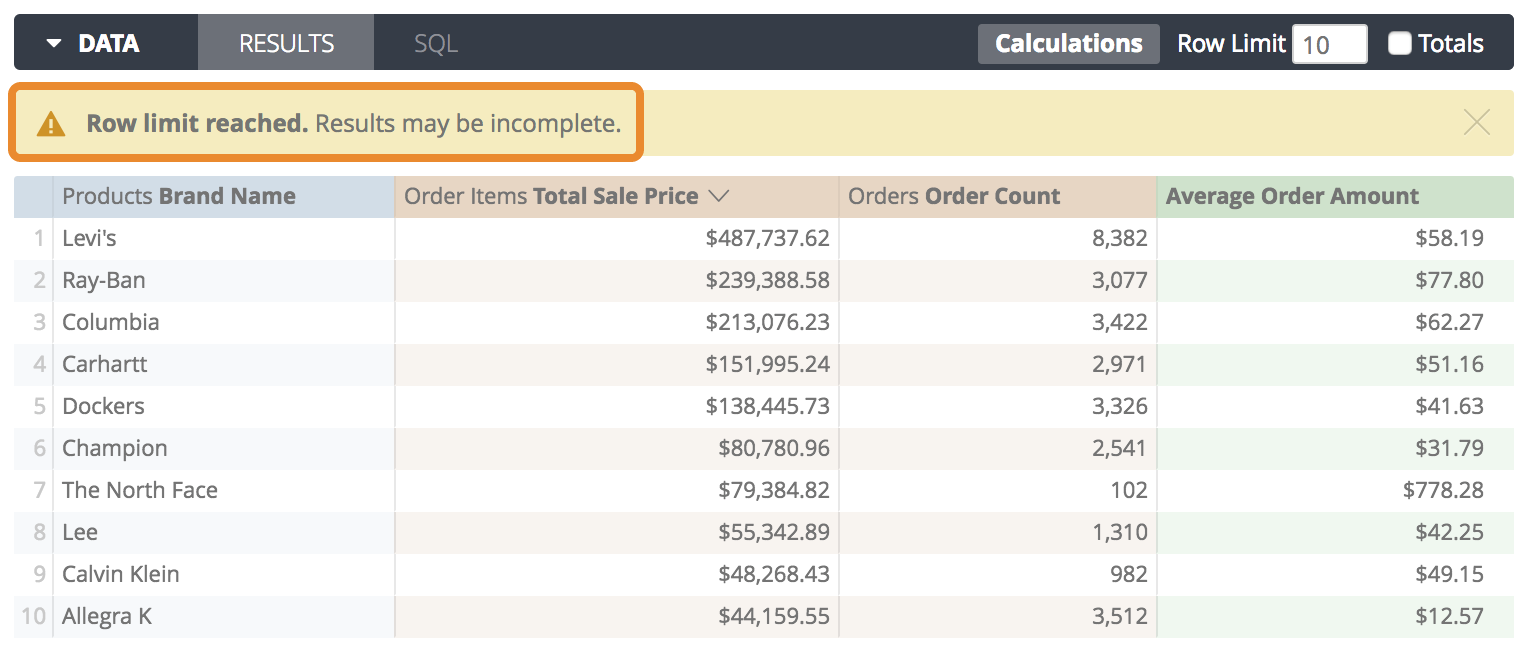Click the Products Brand Name column header

point(223,196)
